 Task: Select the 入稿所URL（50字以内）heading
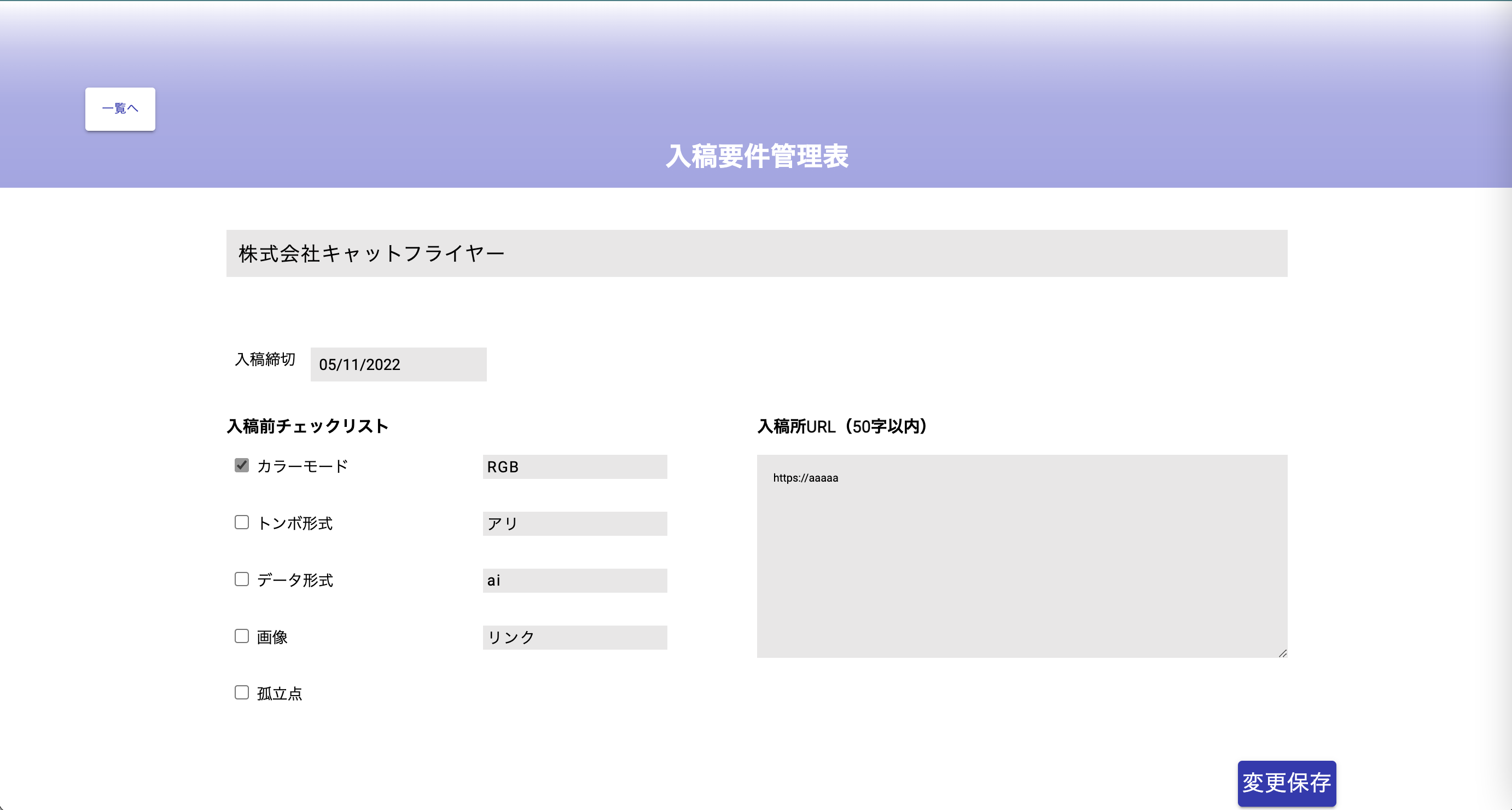click(842, 426)
